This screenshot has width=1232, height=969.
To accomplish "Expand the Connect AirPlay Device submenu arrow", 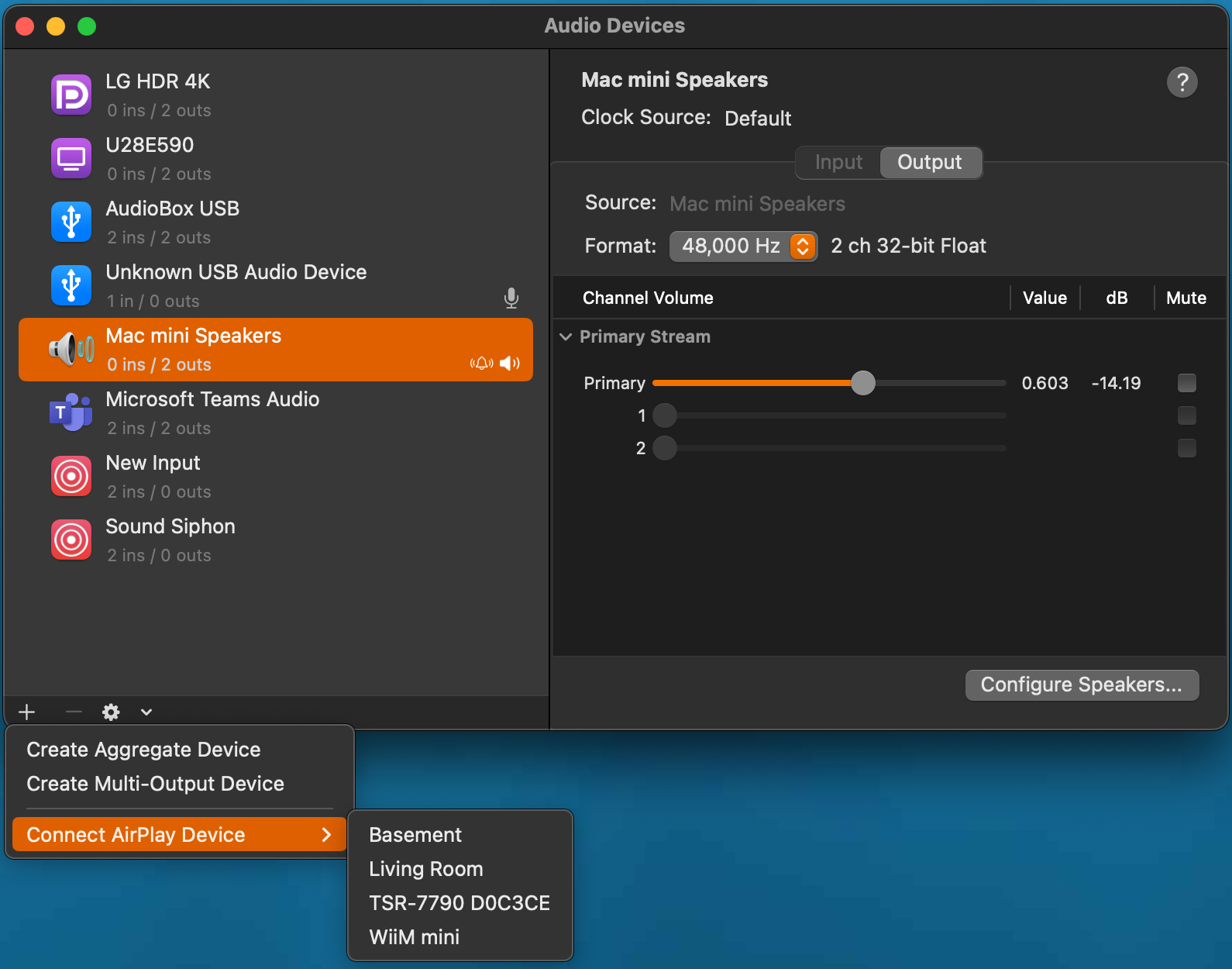I will 326,835.
